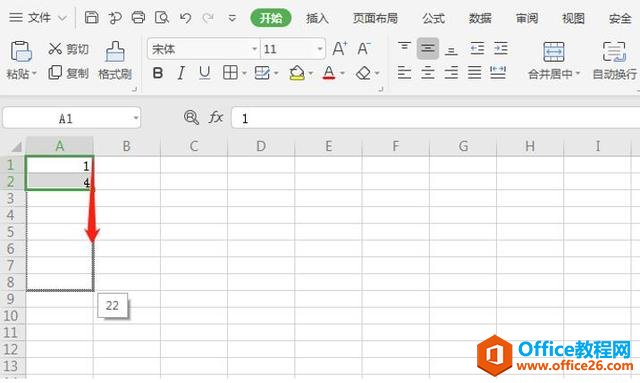Select cell A2 containing 4

point(60,182)
